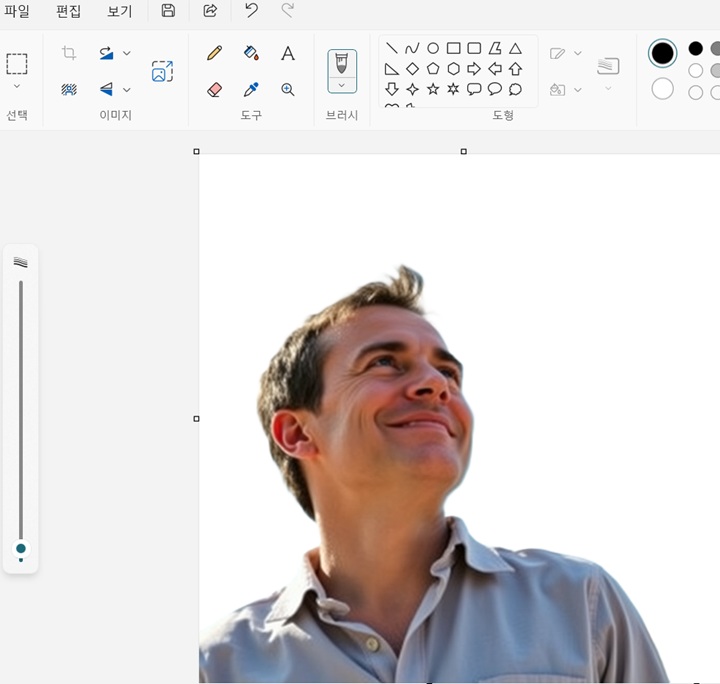This screenshot has height=684, width=720.
Task: Expand the size thickness chevron
Action: [x=608, y=88]
